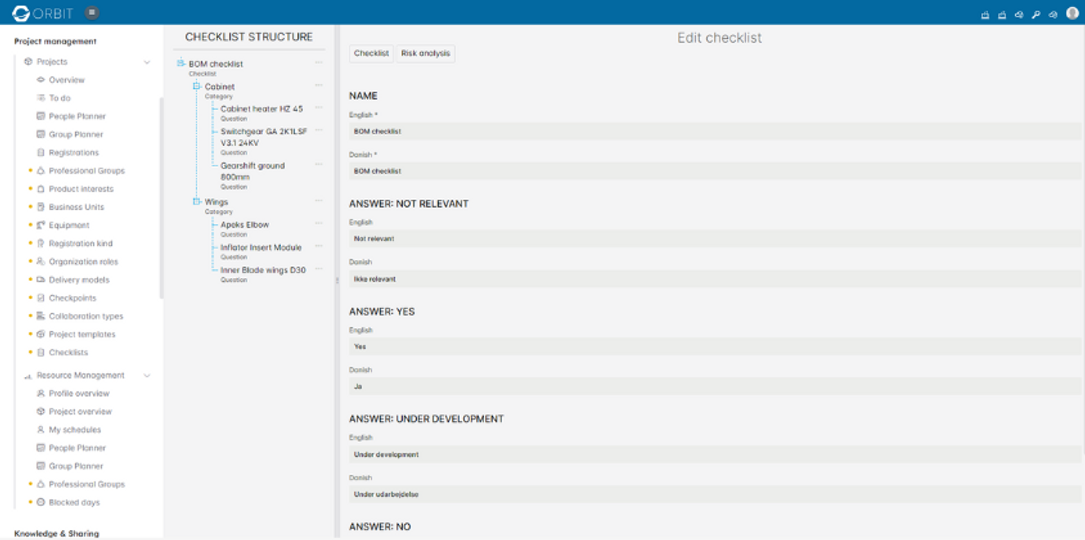Select the Apeks Elbow question
Screen dimensions: 1085x540
pos(244,225)
